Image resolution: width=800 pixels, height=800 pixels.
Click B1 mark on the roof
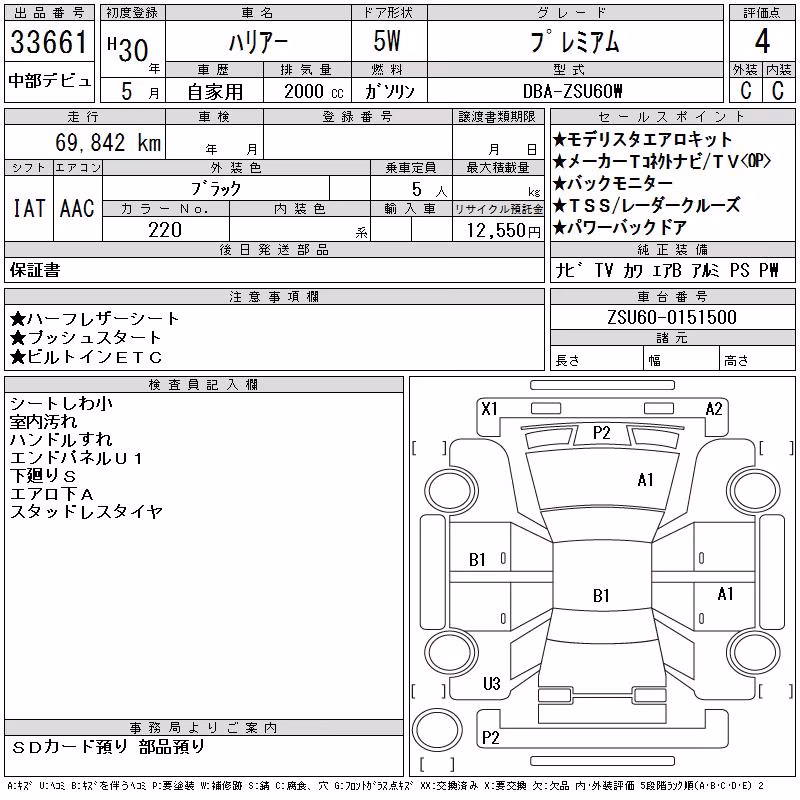pyautogui.click(x=602, y=595)
